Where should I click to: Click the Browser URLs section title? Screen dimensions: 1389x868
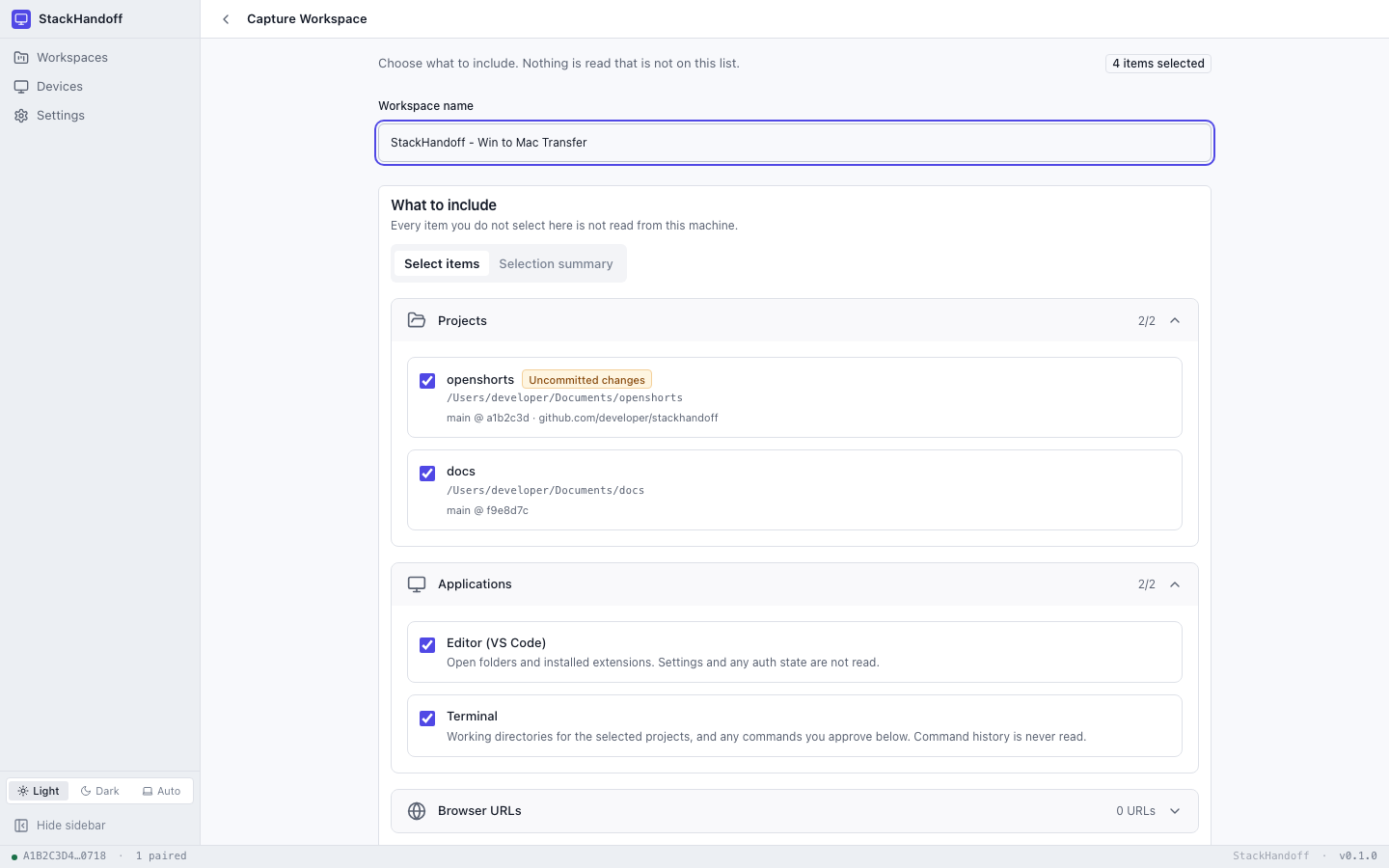(479, 811)
